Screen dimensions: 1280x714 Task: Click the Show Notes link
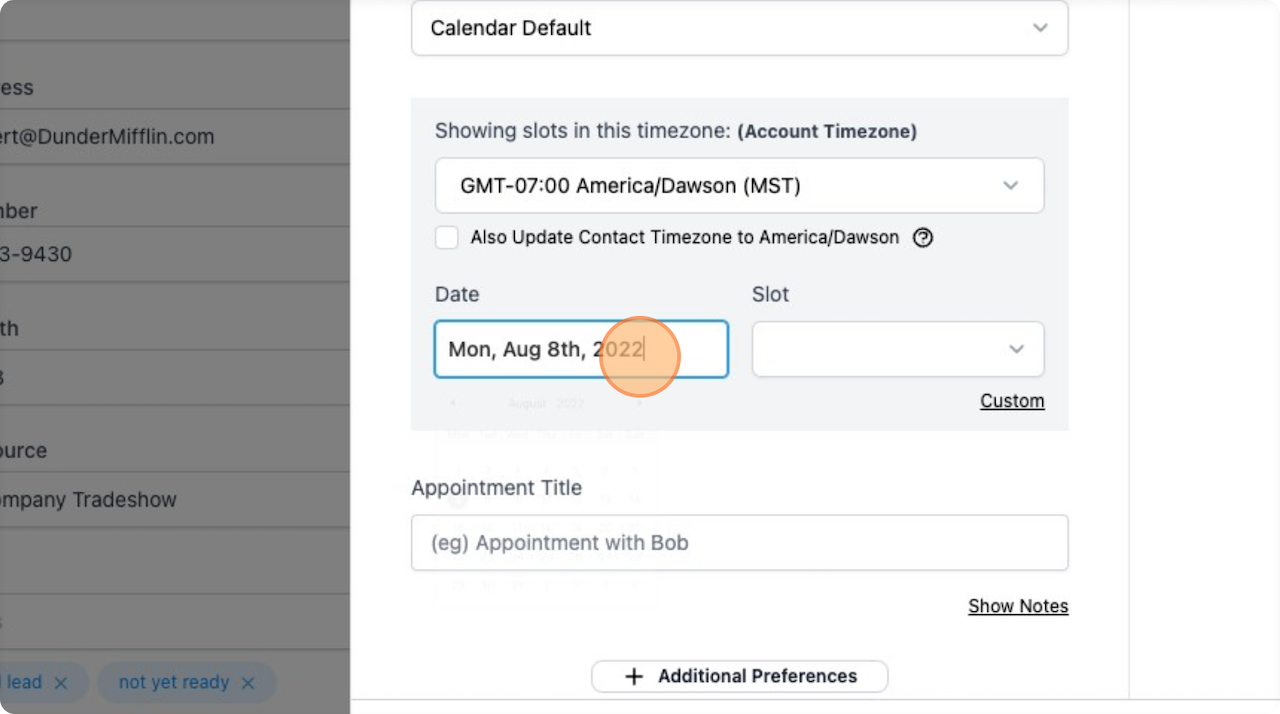click(1018, 607)
